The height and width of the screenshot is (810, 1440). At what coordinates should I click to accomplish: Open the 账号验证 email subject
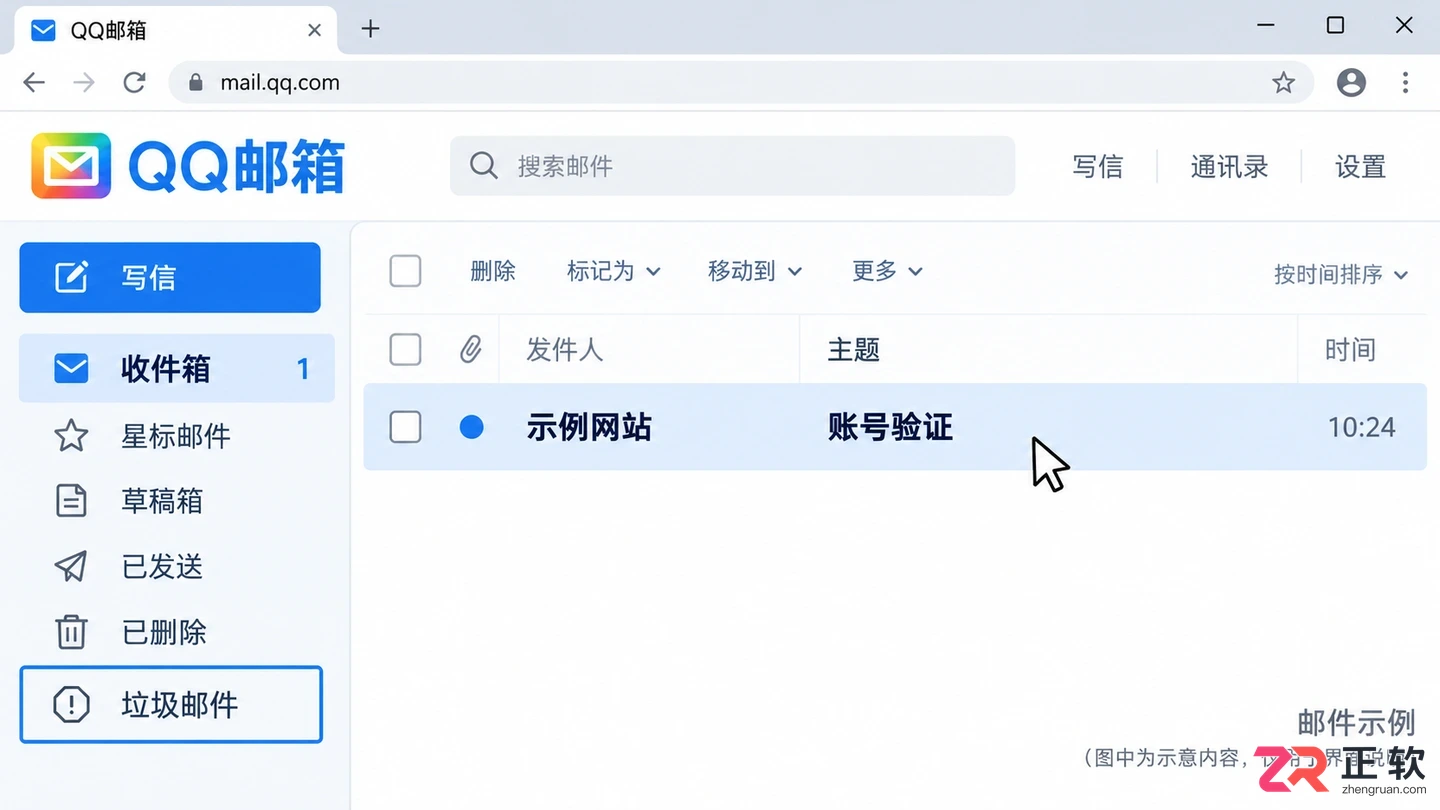pos(890,428)
